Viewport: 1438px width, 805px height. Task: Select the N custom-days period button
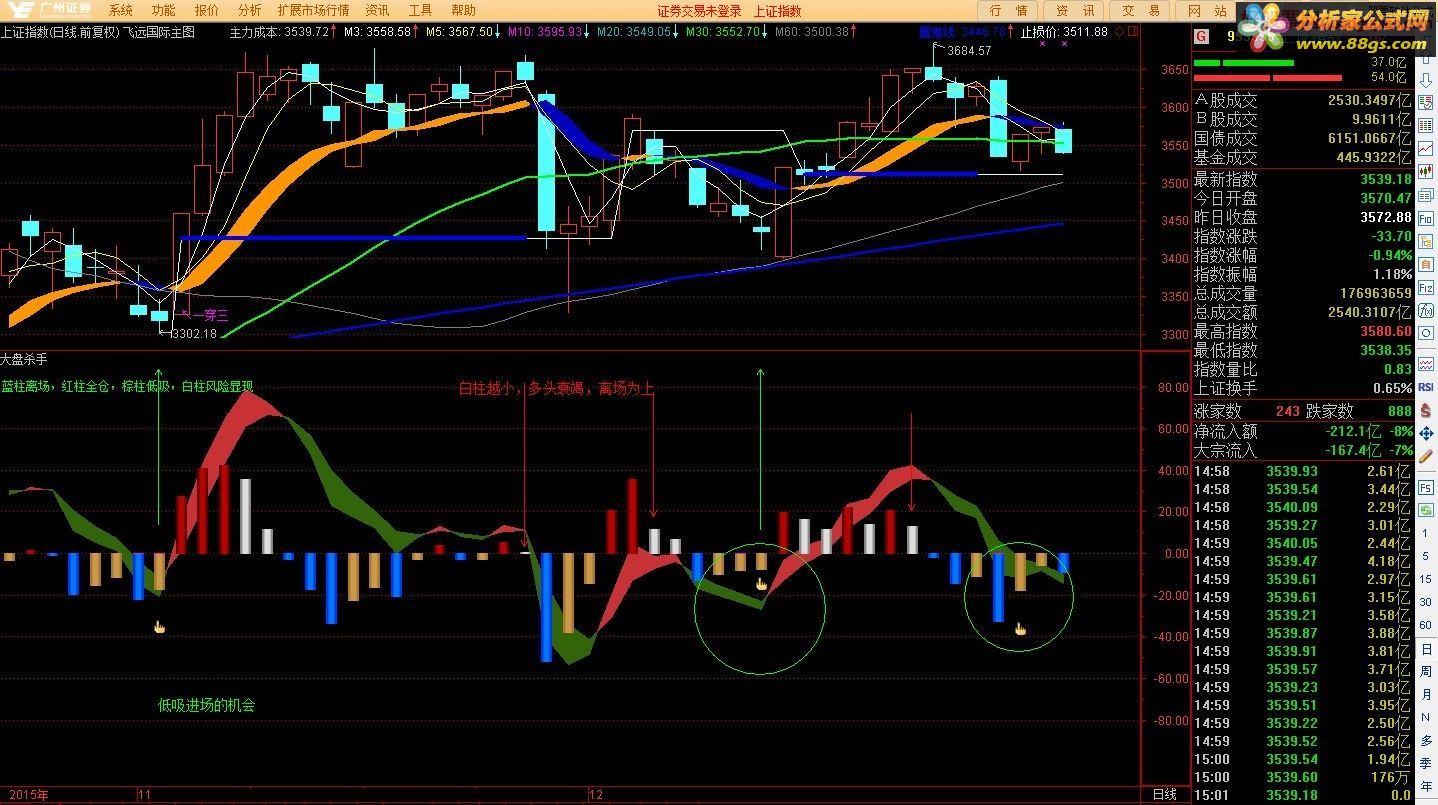coord(1426,716)
